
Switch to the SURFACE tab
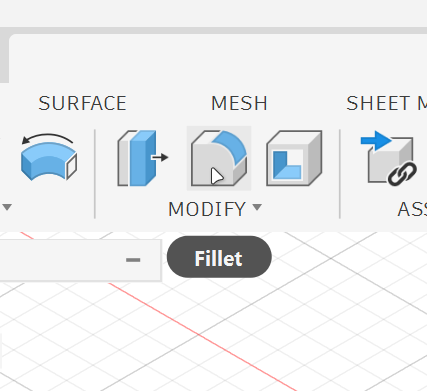point(82,103)
